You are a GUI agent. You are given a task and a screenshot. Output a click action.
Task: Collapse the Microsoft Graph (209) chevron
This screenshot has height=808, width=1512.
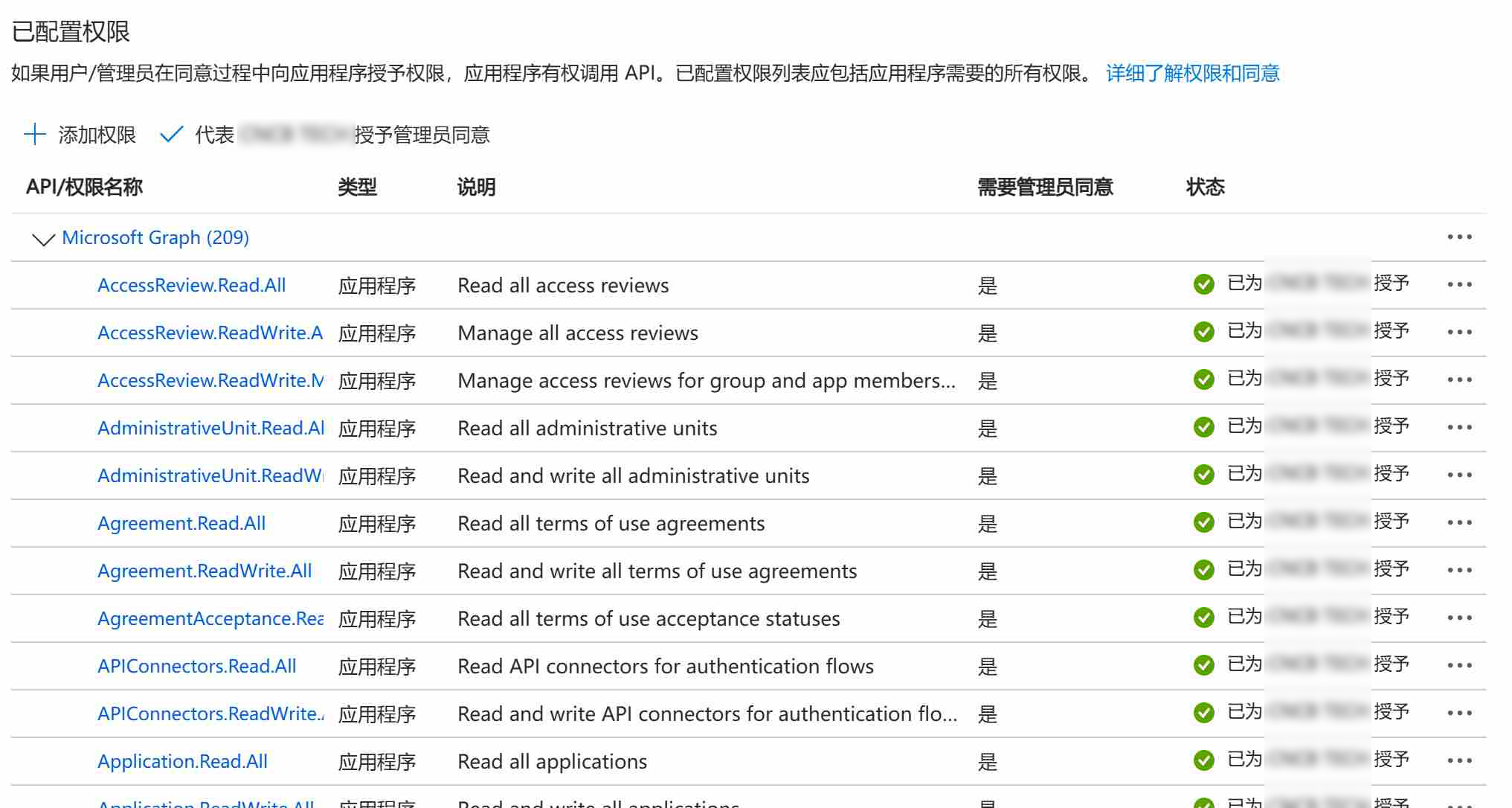pos(44,239)
